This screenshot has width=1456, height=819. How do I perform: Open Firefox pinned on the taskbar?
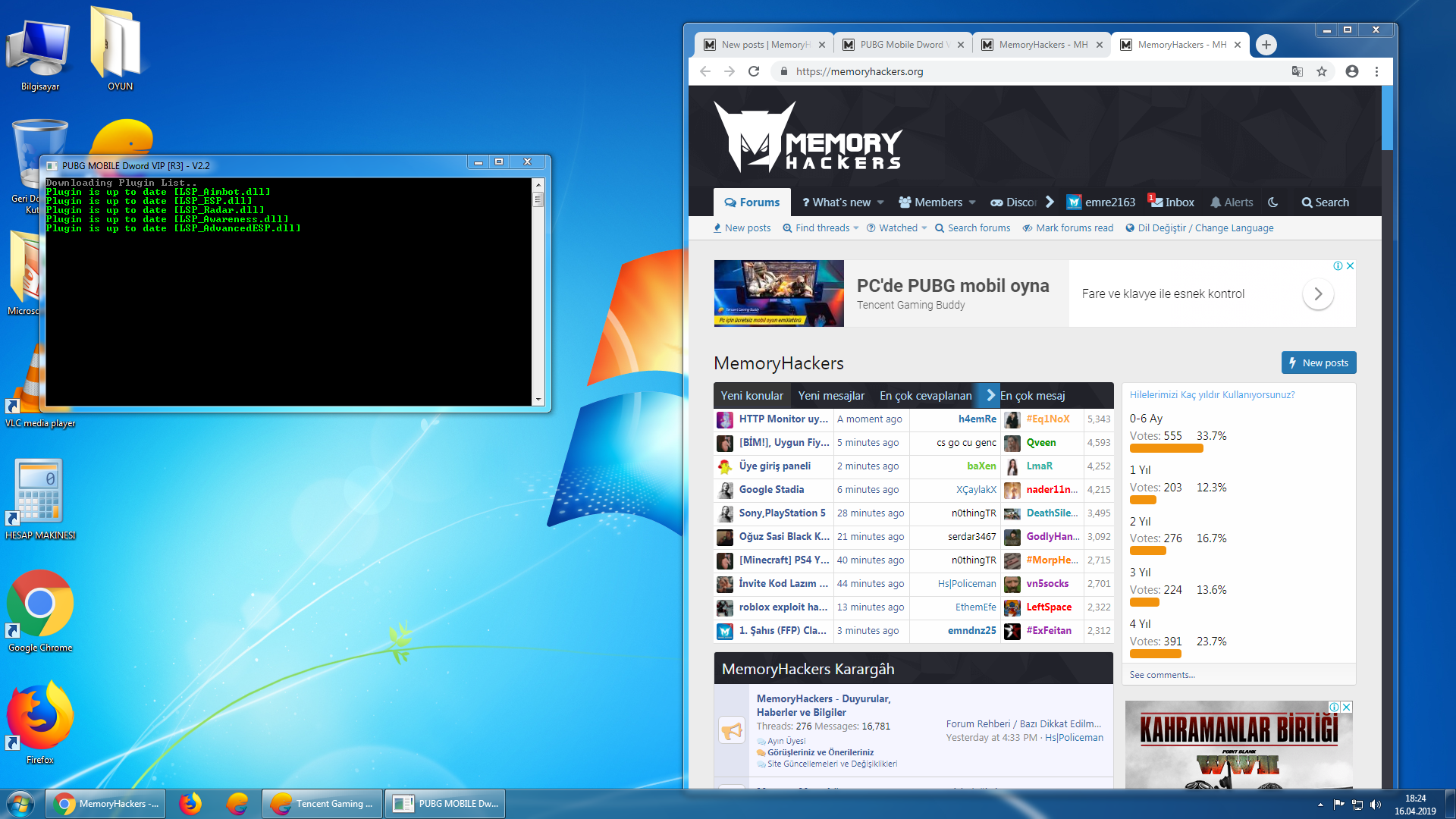click(190, 804)
